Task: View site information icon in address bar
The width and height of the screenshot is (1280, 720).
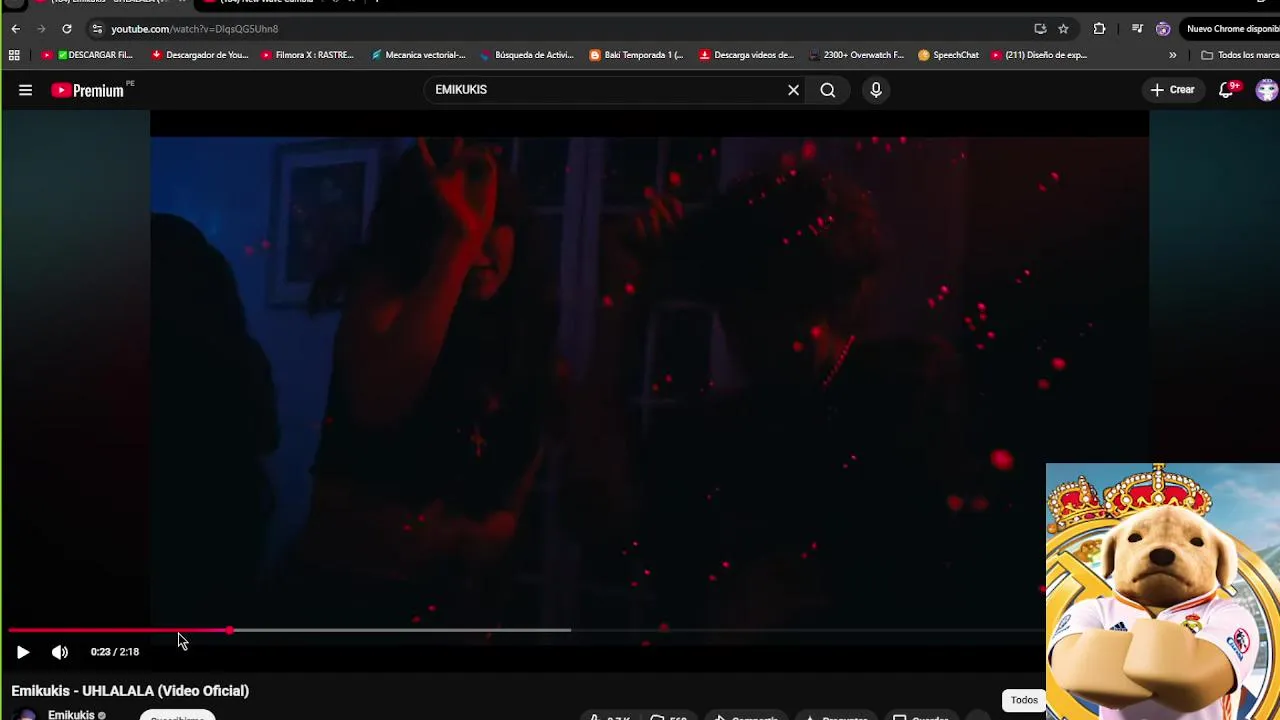Action: (x=97, y=29)
